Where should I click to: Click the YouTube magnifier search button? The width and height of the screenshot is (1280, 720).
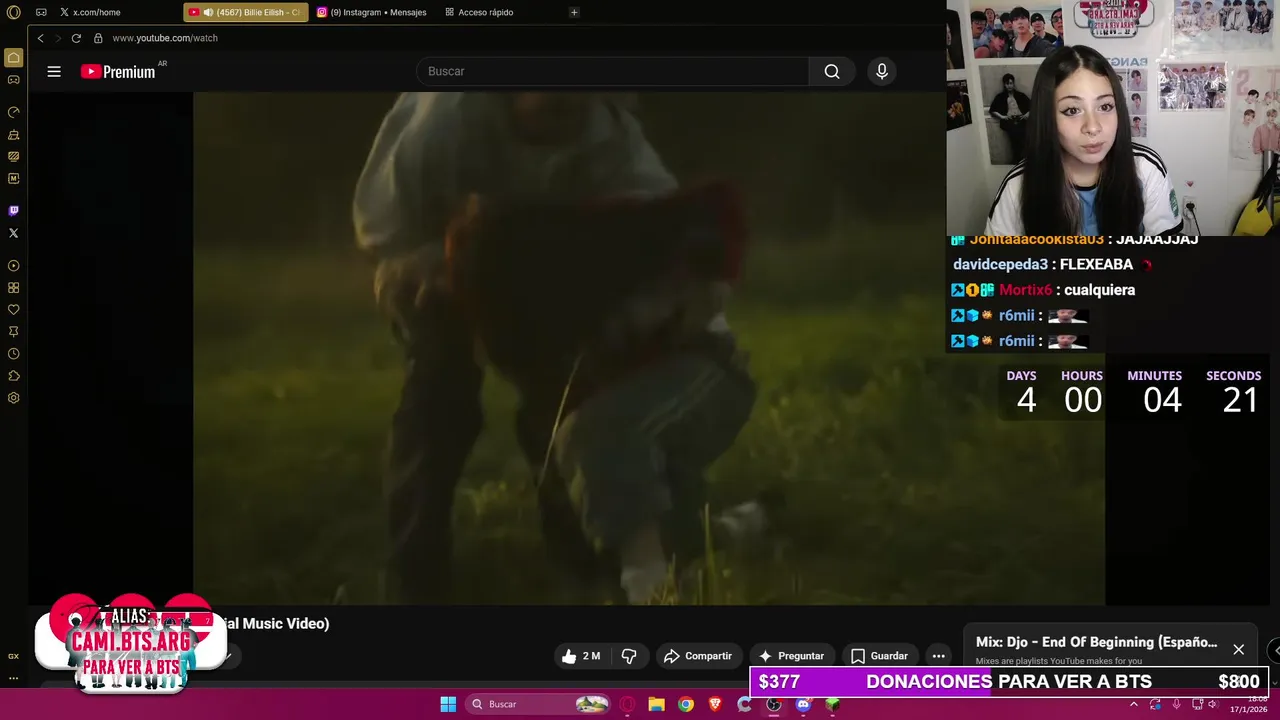coord(832,71)
